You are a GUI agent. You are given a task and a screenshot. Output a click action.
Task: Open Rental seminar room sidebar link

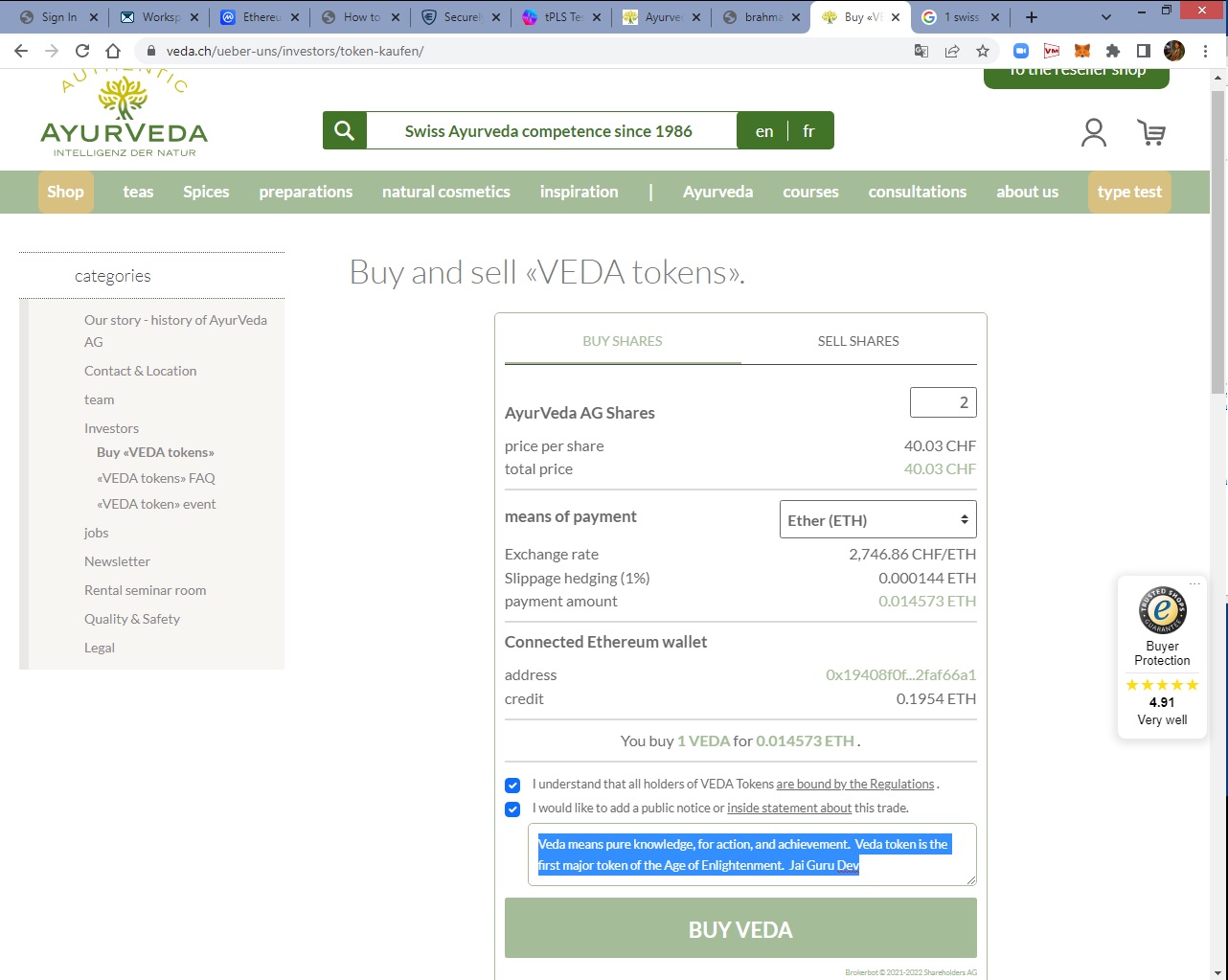[145, 590]
